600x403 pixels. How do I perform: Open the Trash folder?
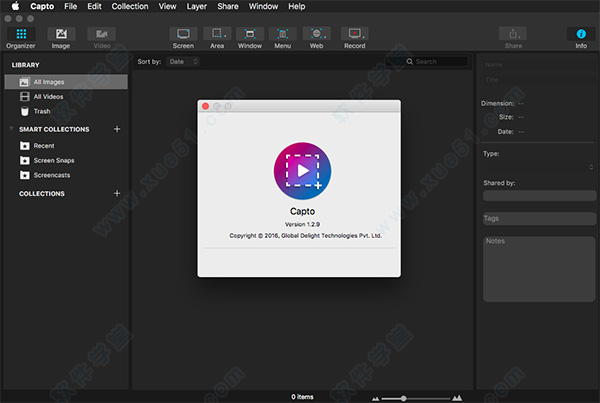point(66,111)
